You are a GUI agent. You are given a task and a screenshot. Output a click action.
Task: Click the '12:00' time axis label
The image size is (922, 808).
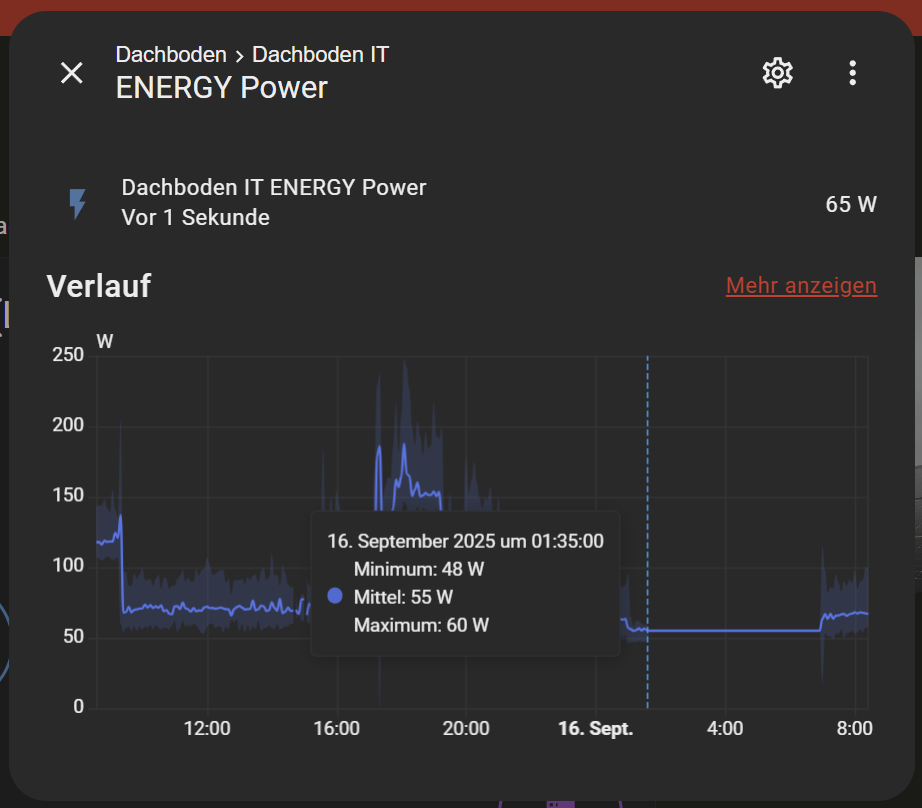207,729
